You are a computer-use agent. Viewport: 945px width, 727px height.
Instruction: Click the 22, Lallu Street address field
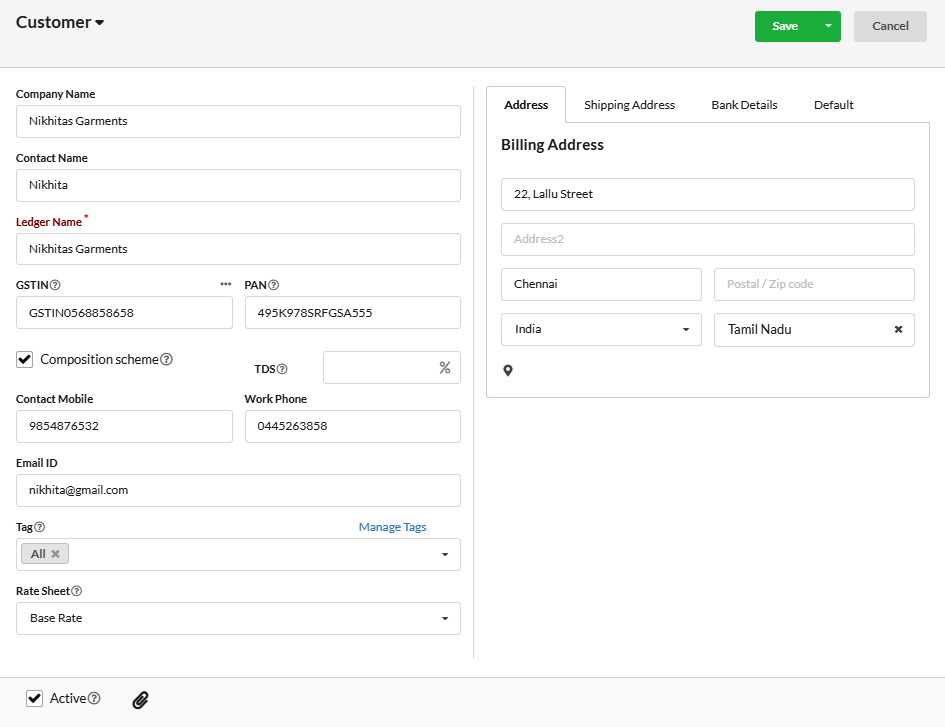[x=708, y=194]
